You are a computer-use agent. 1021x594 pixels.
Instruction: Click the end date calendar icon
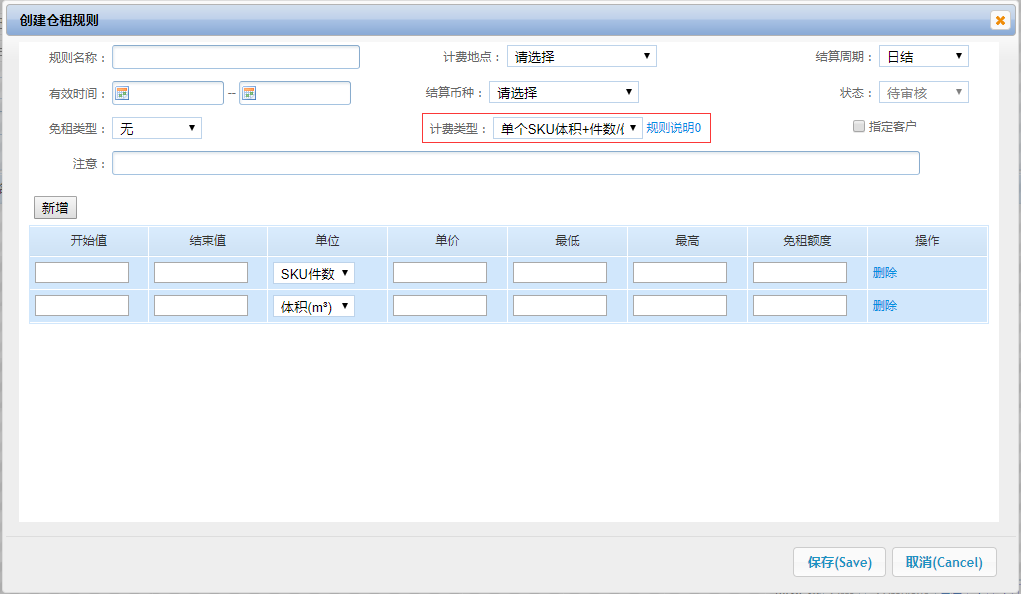pos(249,93)
